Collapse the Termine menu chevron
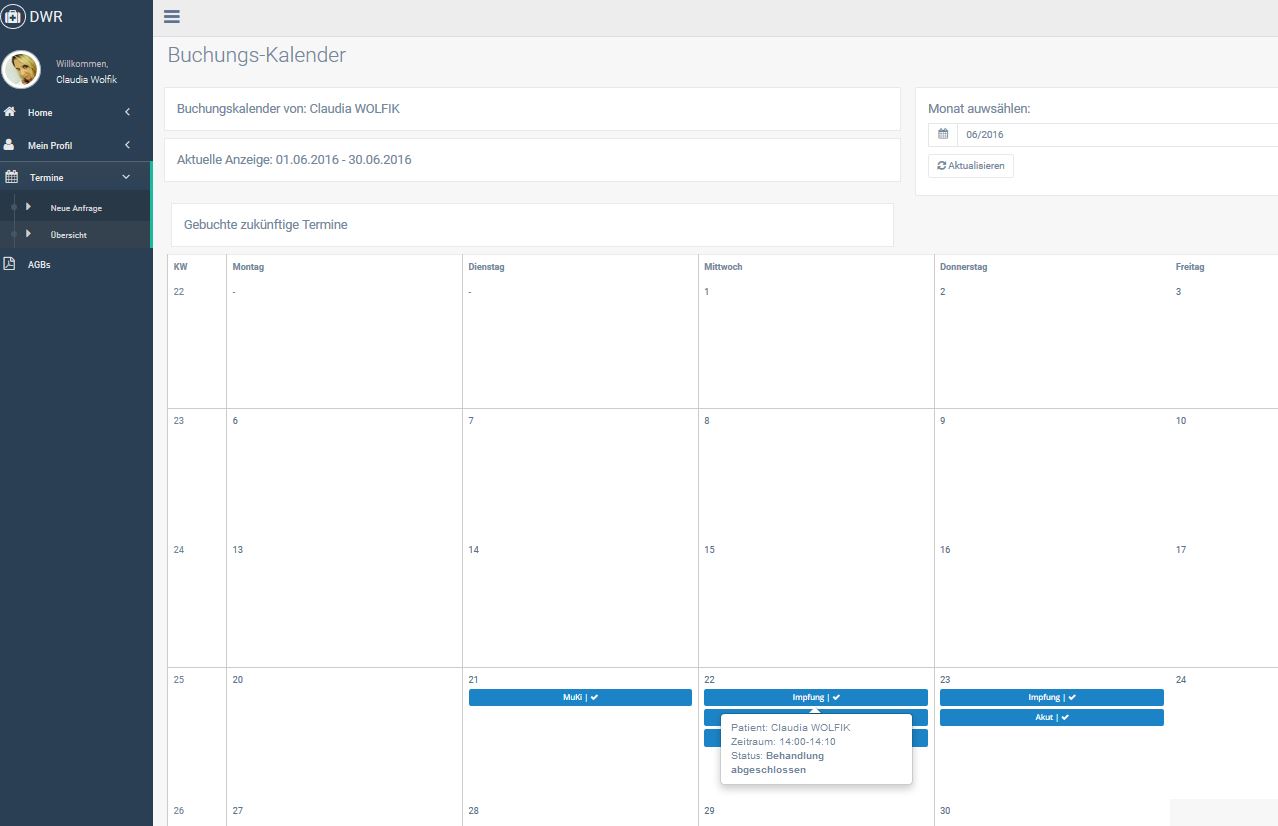Viewport: 1278px width, 826px height. point(126,177)
